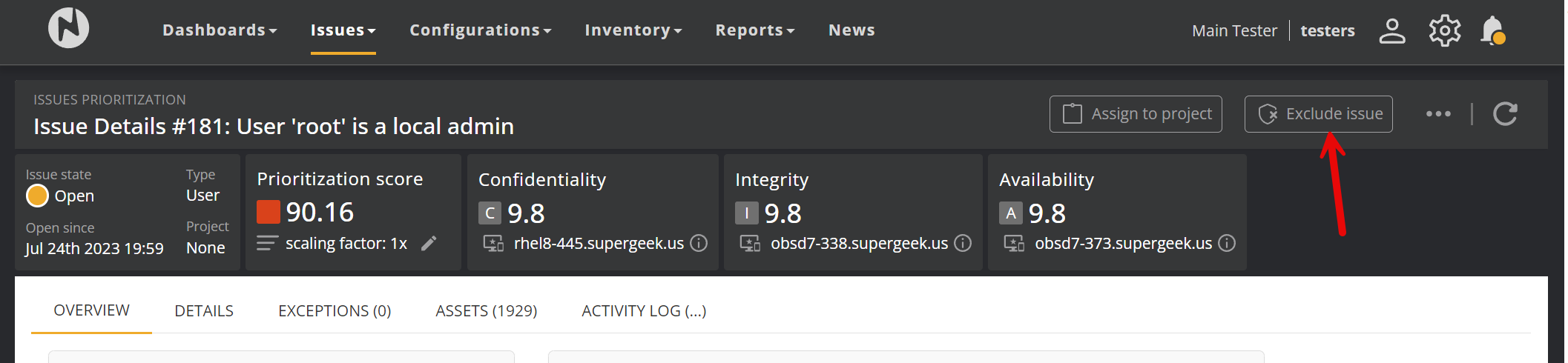Show info for obsd7-373.supergeek.us asset
1568x363 pixels.
tap(1227, 244)
